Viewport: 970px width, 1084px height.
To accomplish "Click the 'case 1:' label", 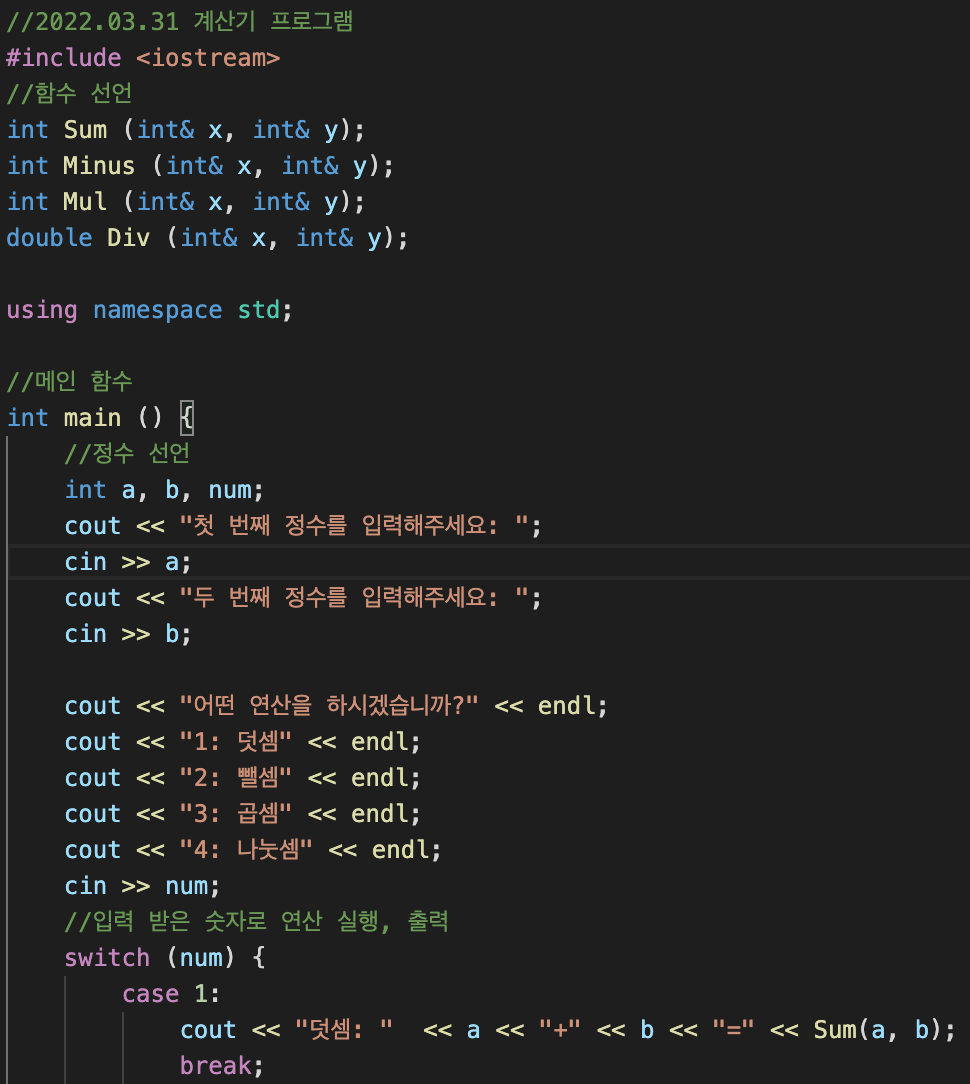I will click(x=171, y=993).
